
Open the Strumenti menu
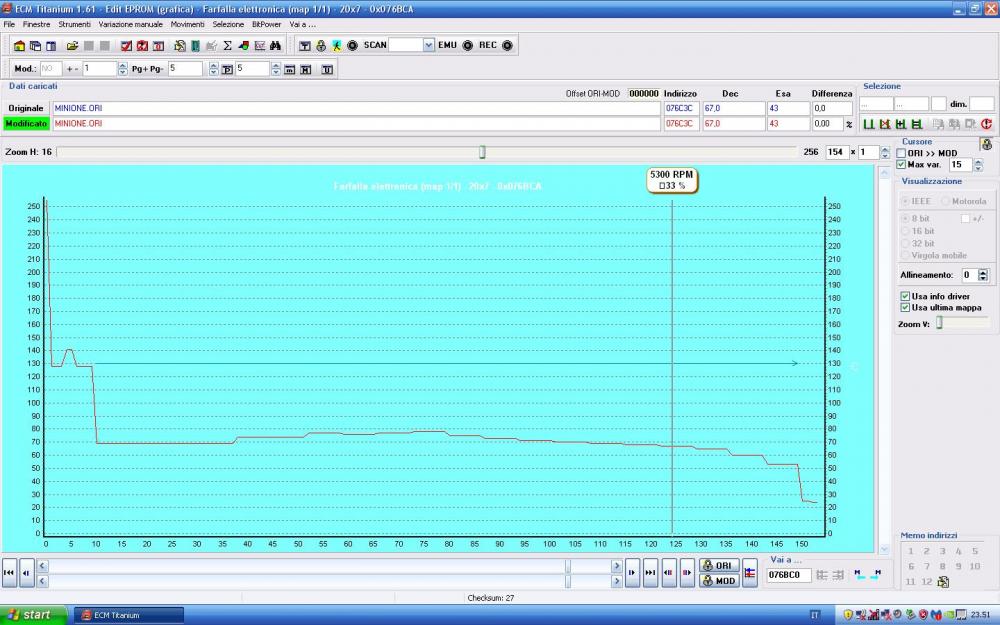pyautogui.click(x=74, y=23)
